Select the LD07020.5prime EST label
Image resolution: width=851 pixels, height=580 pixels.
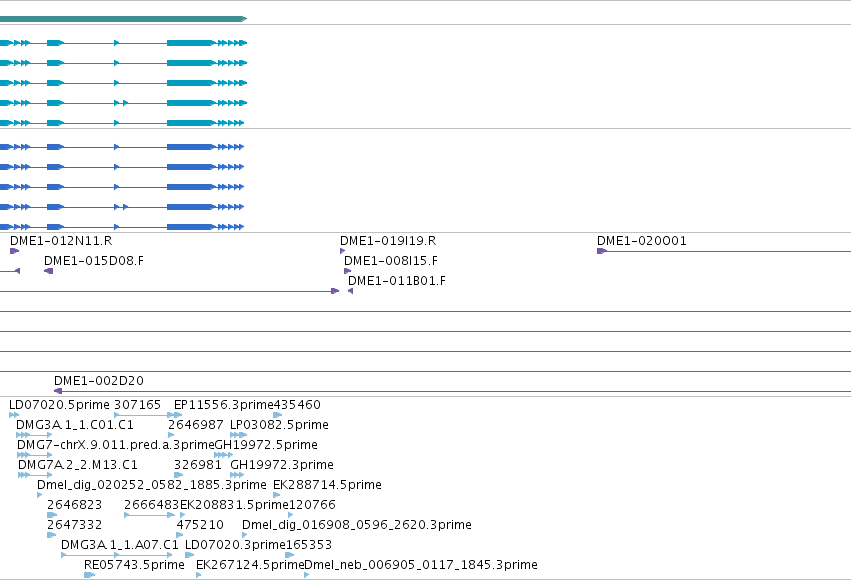[59, 405]
